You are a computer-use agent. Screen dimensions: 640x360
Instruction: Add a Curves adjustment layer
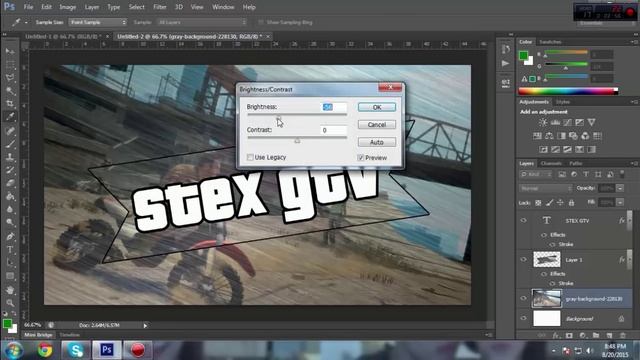tap(567, 122)
